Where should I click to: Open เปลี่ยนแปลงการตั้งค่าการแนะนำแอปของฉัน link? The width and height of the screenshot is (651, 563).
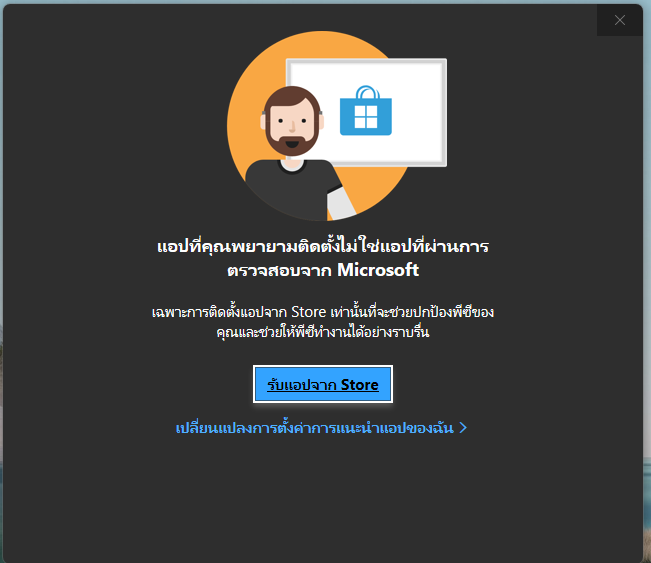[314, 428]
